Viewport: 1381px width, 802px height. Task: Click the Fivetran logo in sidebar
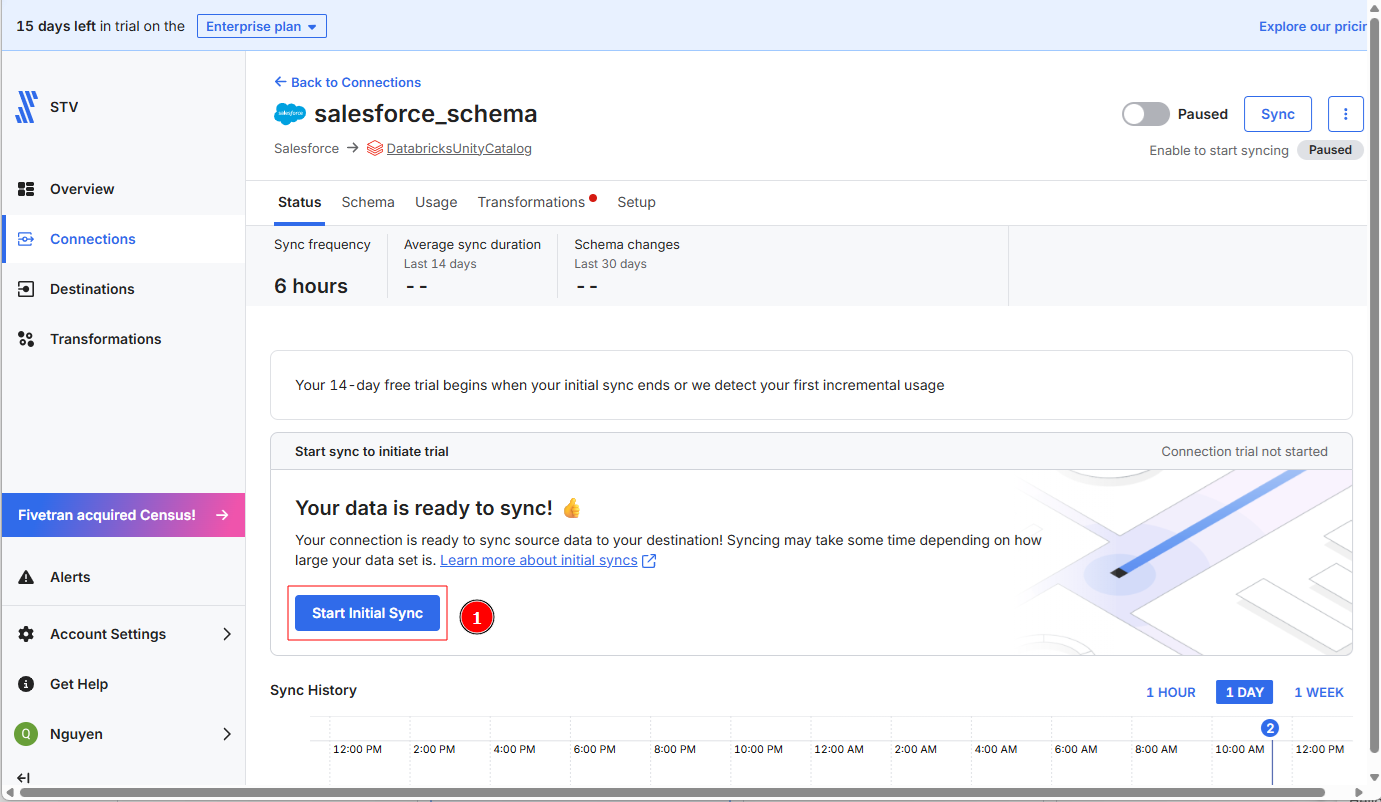tap(26, 107)
